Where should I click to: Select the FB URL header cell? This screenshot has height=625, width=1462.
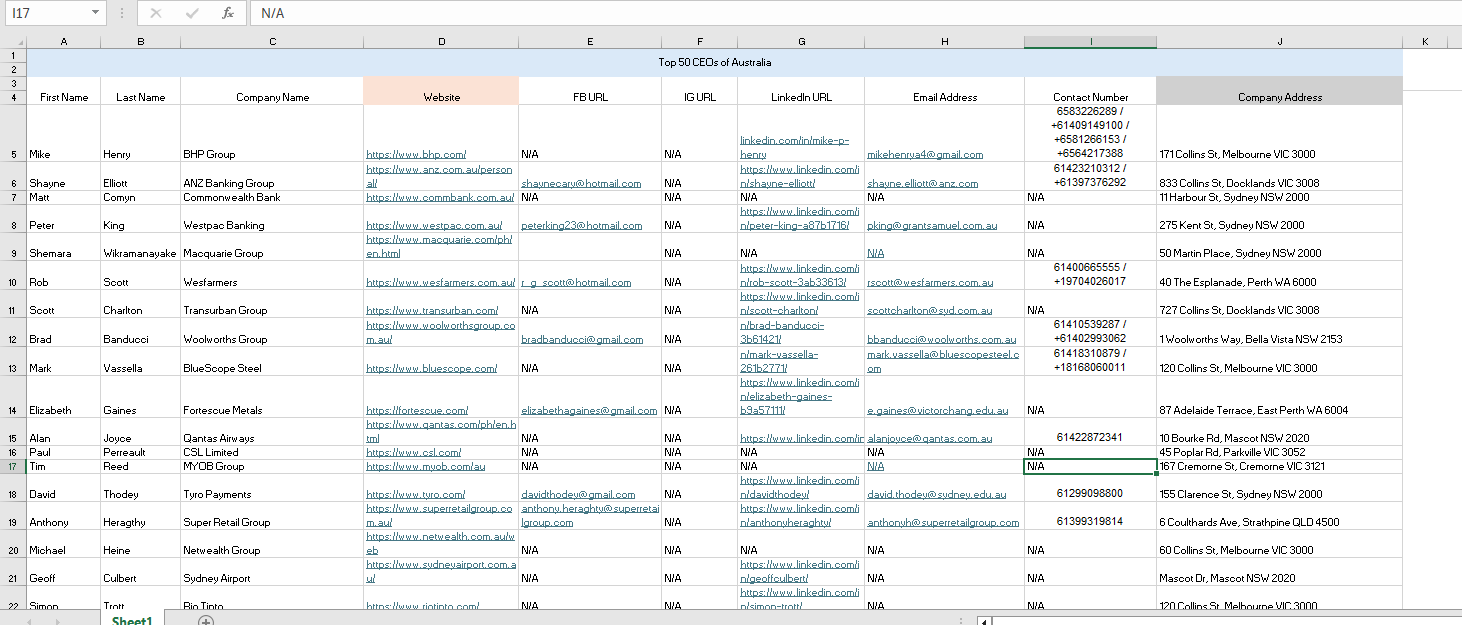(590, 97)
